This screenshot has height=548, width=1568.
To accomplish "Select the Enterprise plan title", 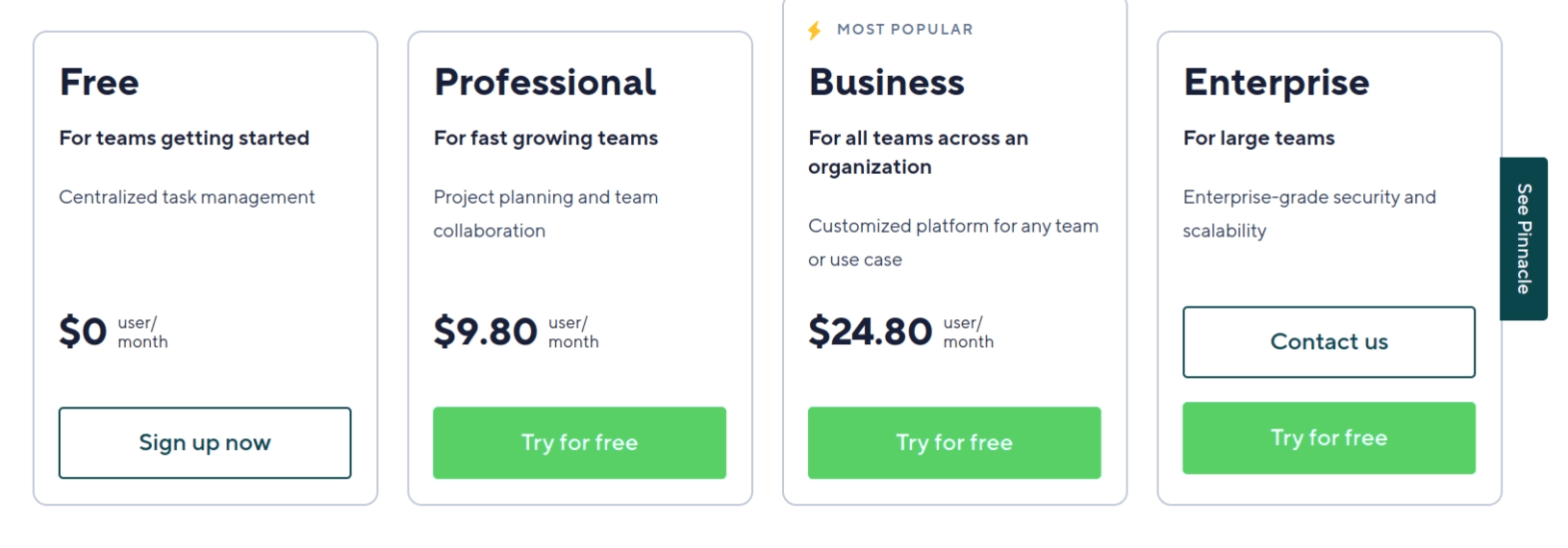I will pos(1277,83).
